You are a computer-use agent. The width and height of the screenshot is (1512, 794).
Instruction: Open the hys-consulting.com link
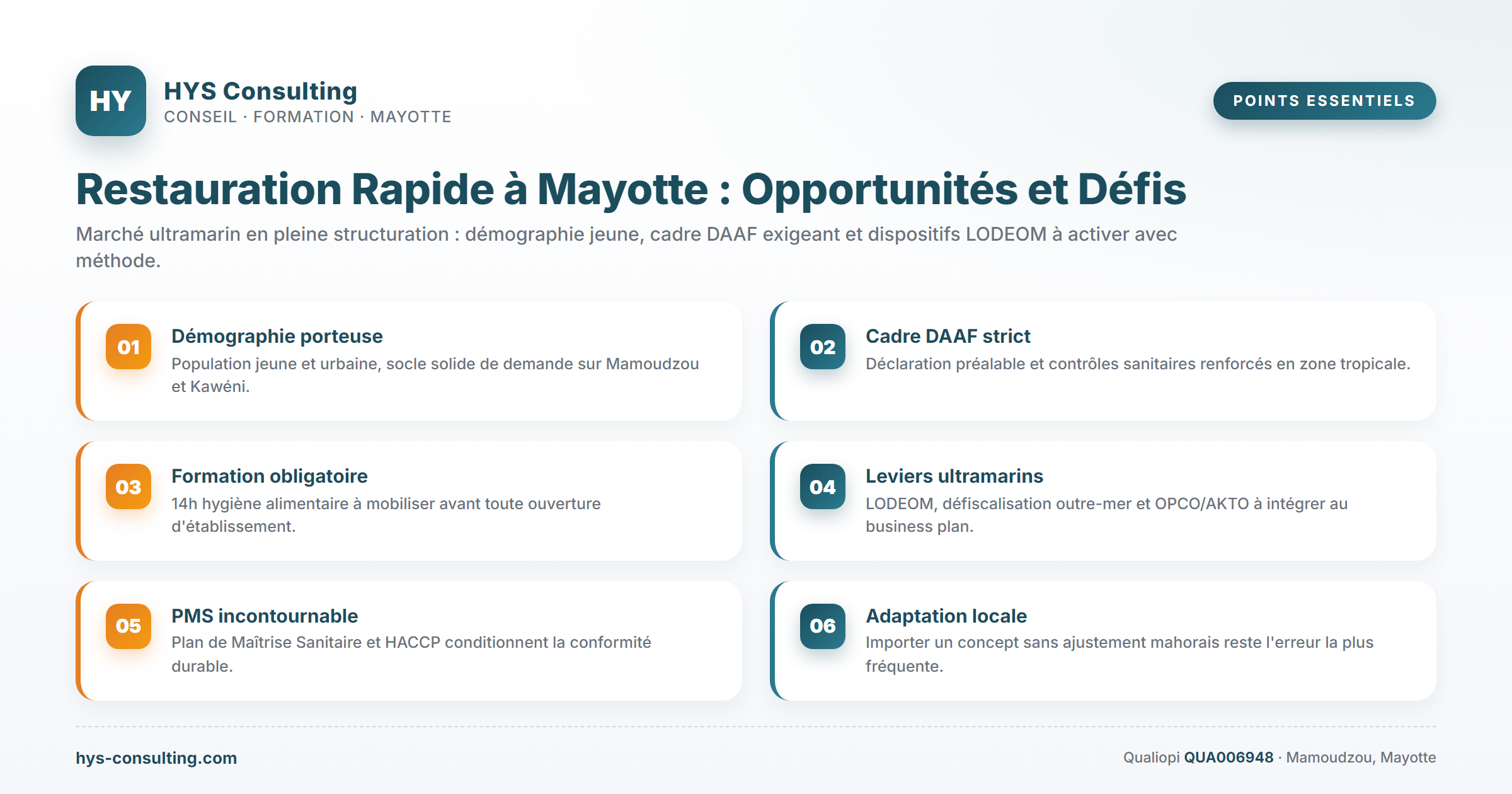point(156,757)
